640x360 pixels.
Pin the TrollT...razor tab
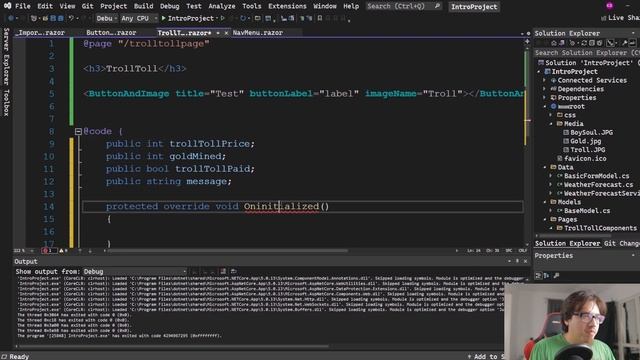[x=218, y=33]
